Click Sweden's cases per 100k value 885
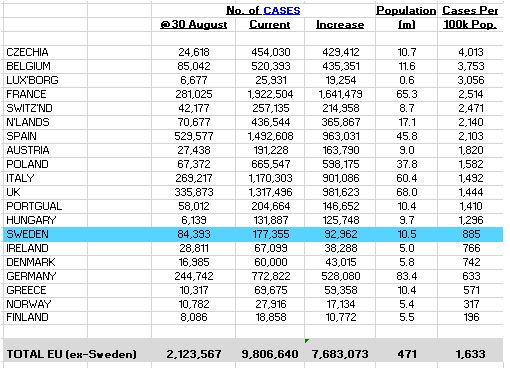510x369 pixels. coord(471,234)
